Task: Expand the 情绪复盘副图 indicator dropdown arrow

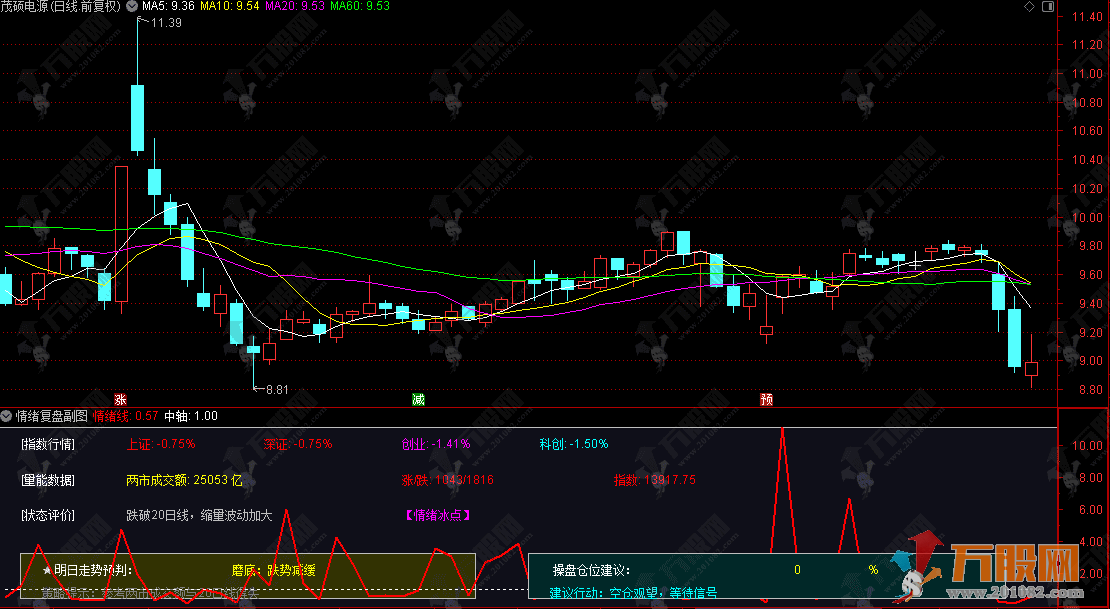Action: (x=8, y=415)
